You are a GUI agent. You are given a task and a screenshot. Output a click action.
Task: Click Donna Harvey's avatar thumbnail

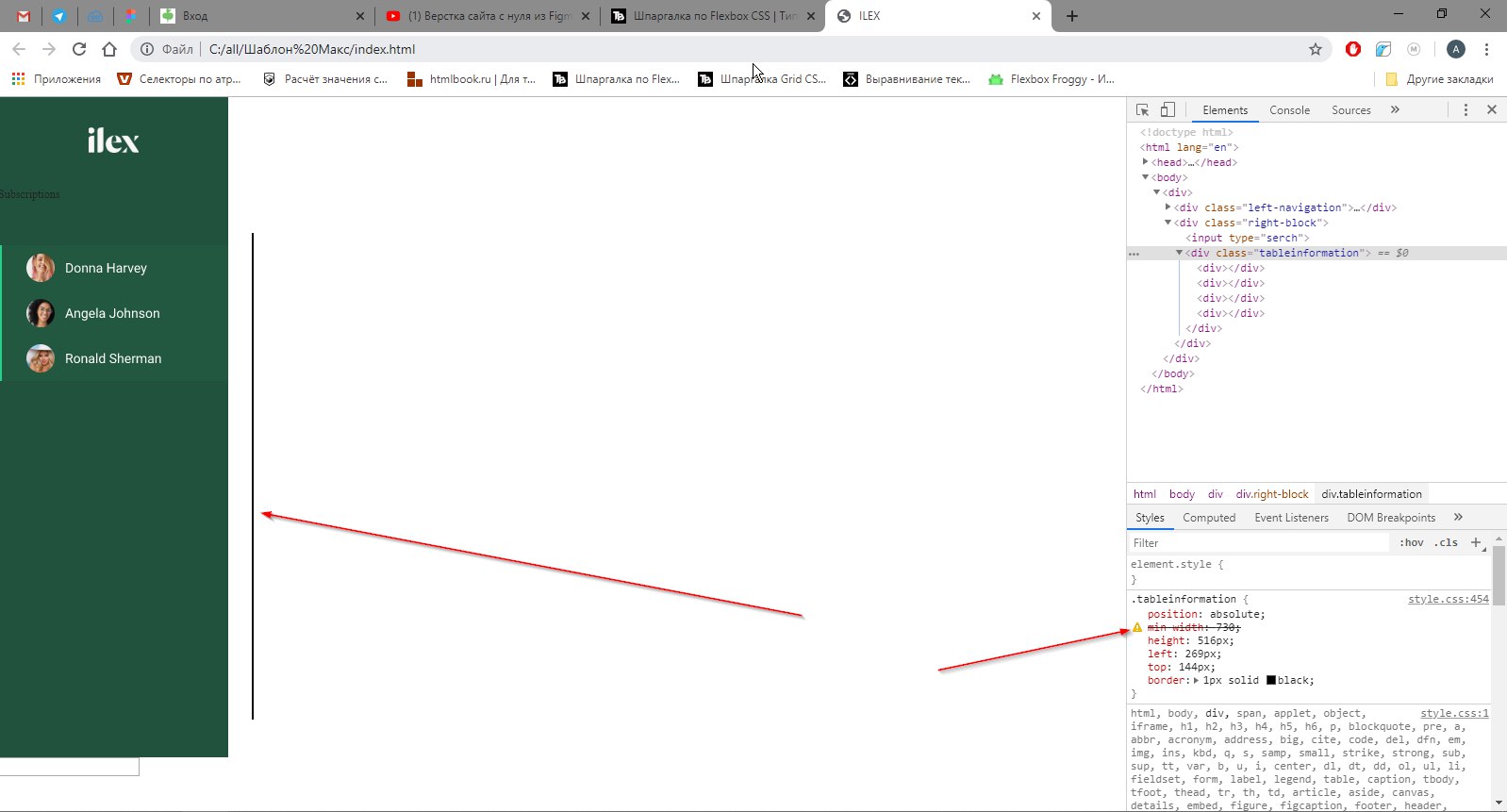pos(41,268)
